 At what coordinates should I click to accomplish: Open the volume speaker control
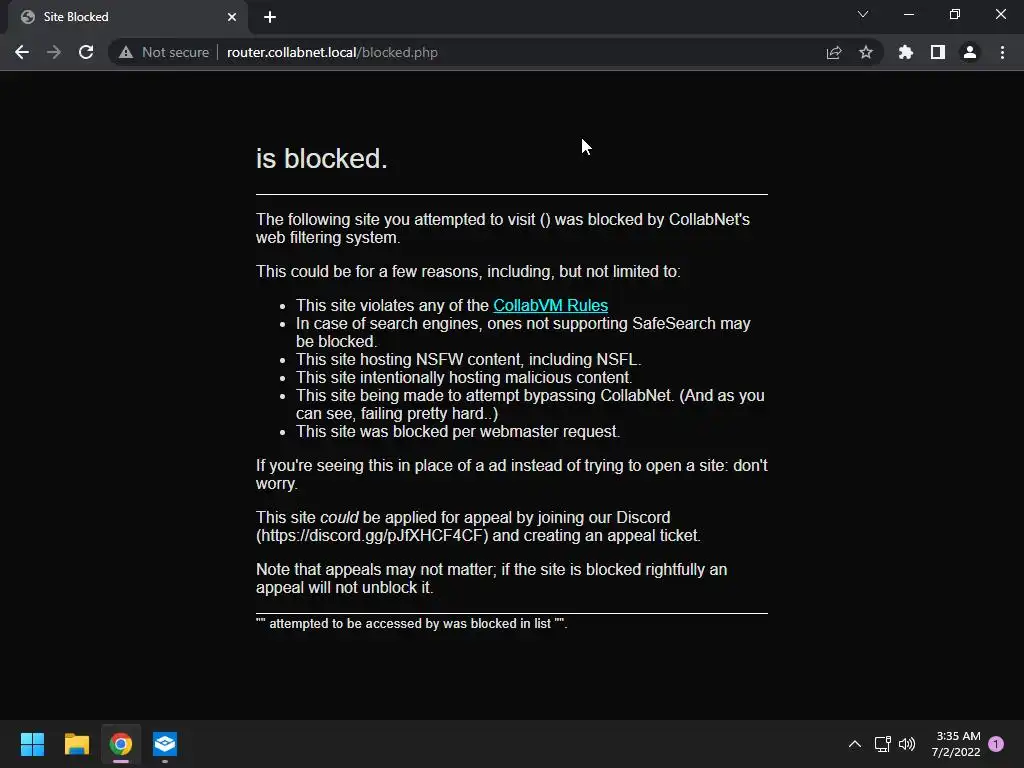click(x=907, y=744)
